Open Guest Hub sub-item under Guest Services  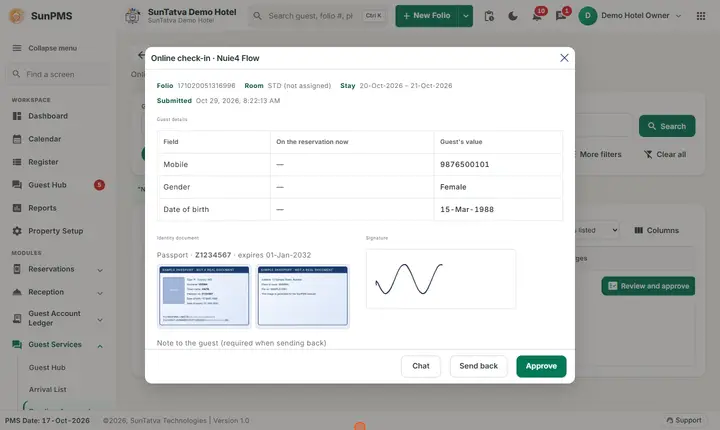(x=47, y=368)
